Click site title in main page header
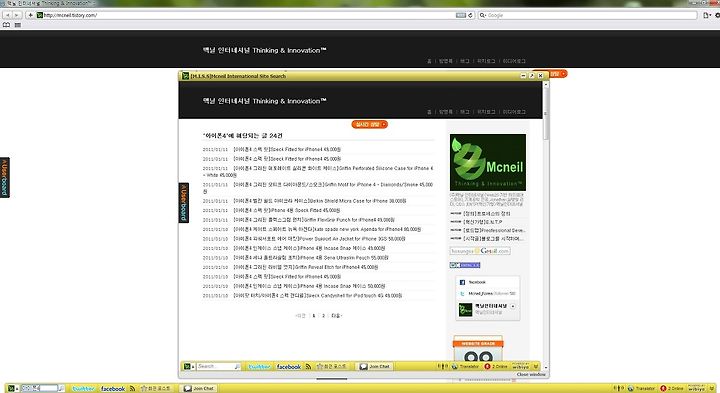 tap(264, 51)
